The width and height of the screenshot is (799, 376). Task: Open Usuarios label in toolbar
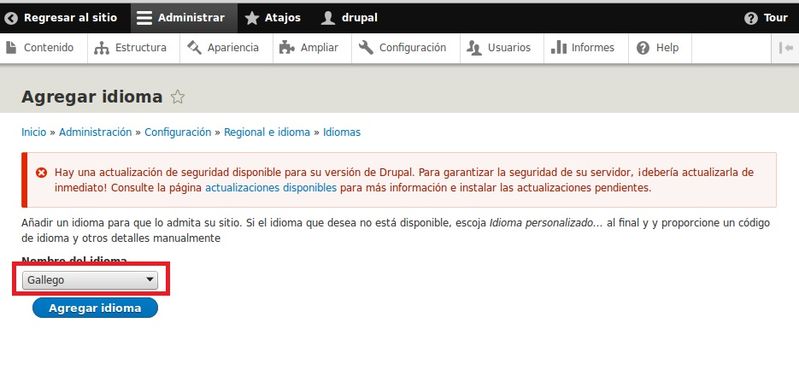[509, 47]
